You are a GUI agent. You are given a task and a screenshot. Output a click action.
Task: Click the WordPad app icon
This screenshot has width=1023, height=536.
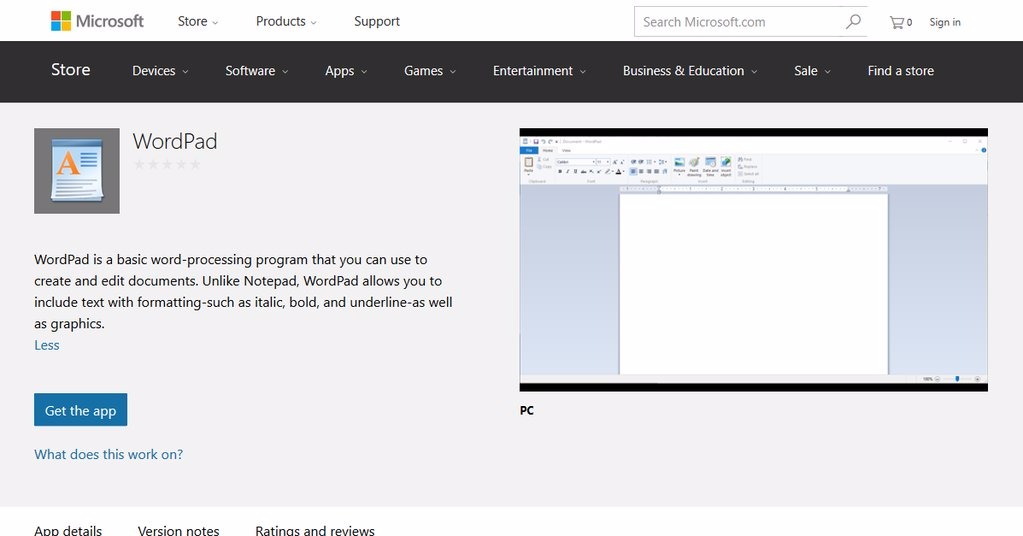pyautogui.click(x=77, y=171)
